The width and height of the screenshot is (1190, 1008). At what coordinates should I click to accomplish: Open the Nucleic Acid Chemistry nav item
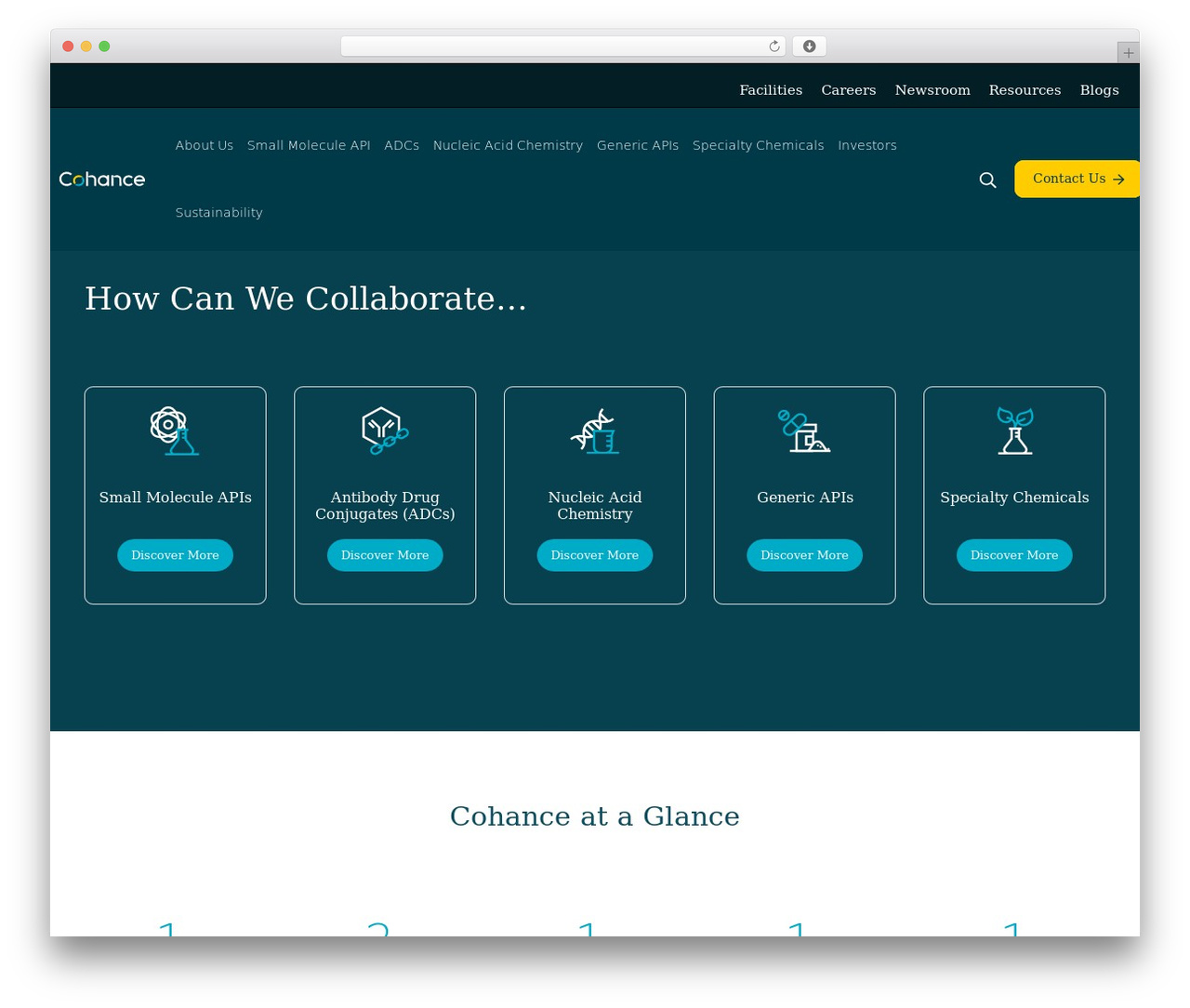(508, 145)
